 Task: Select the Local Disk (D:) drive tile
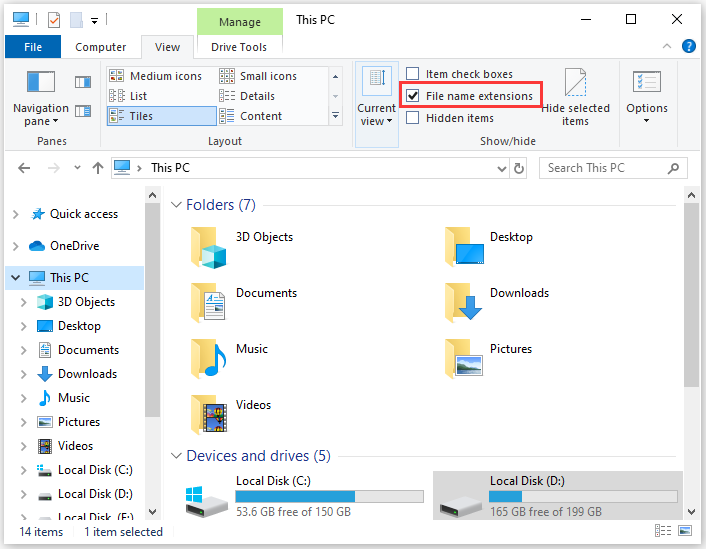pyautogui.click(x=558, y=495)
